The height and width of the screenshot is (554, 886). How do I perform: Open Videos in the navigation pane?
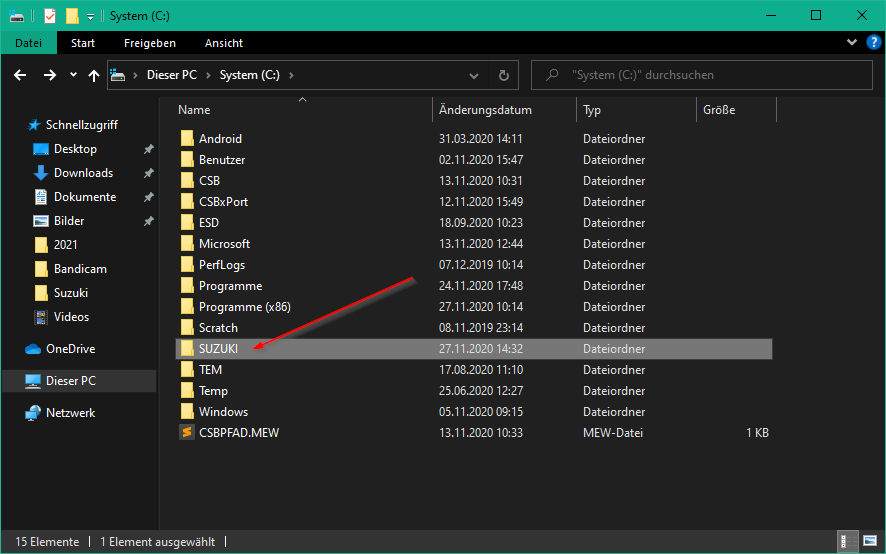pyautogui.click(x=71, y=317)
